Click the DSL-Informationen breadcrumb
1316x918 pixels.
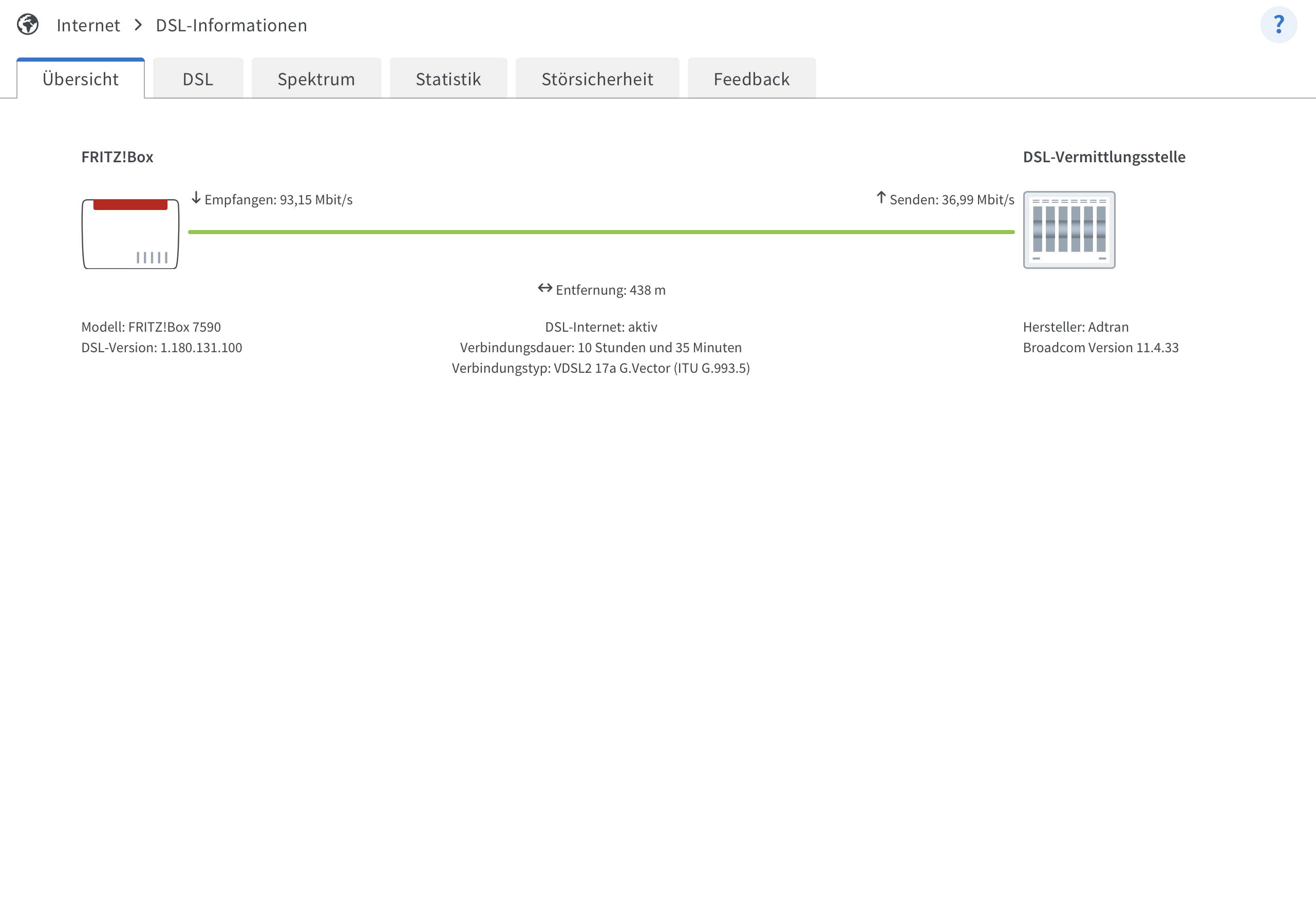click(232, 25)
